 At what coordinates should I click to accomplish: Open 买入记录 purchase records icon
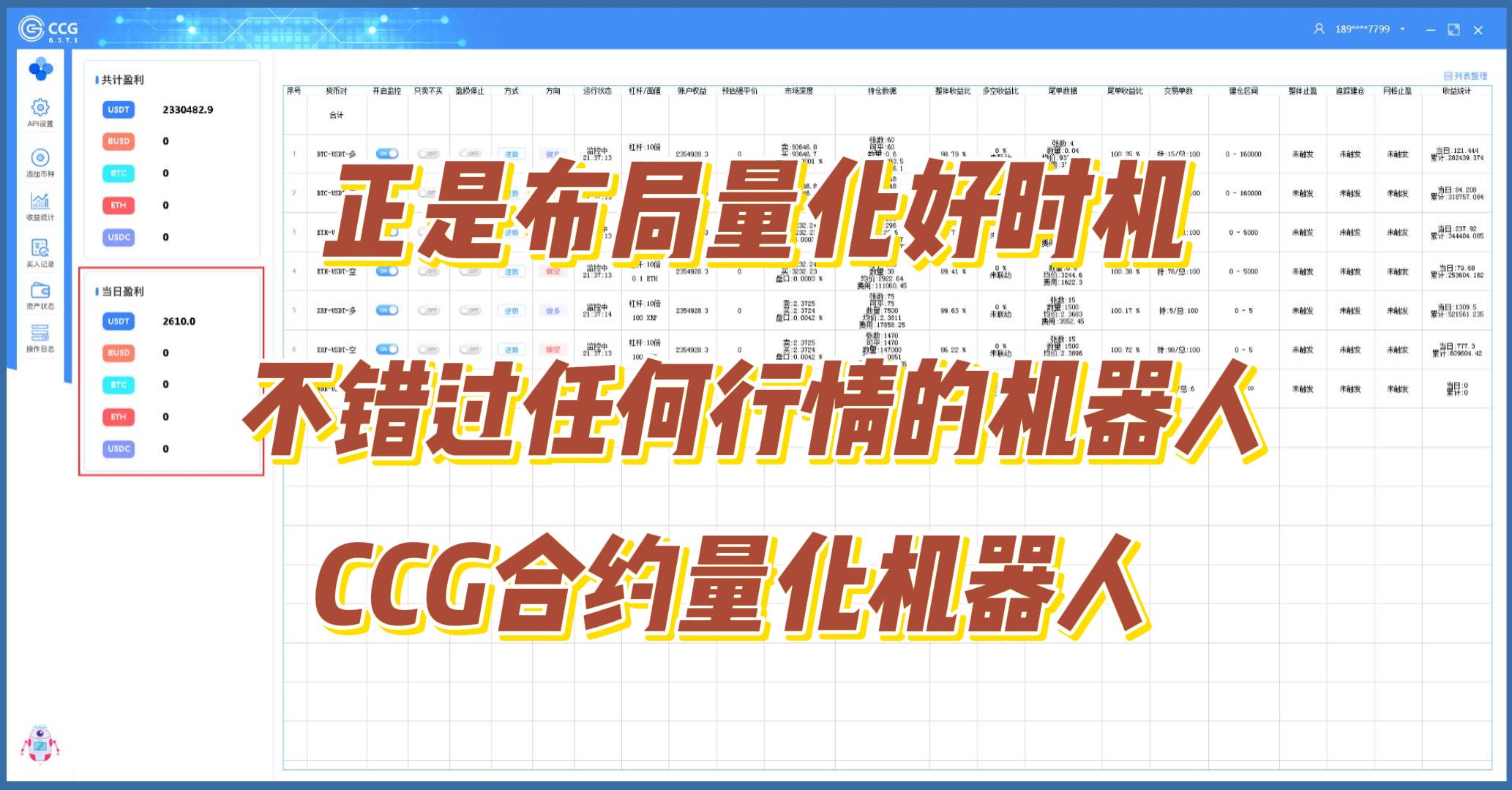pyautogui.click(x=40, y=249)
